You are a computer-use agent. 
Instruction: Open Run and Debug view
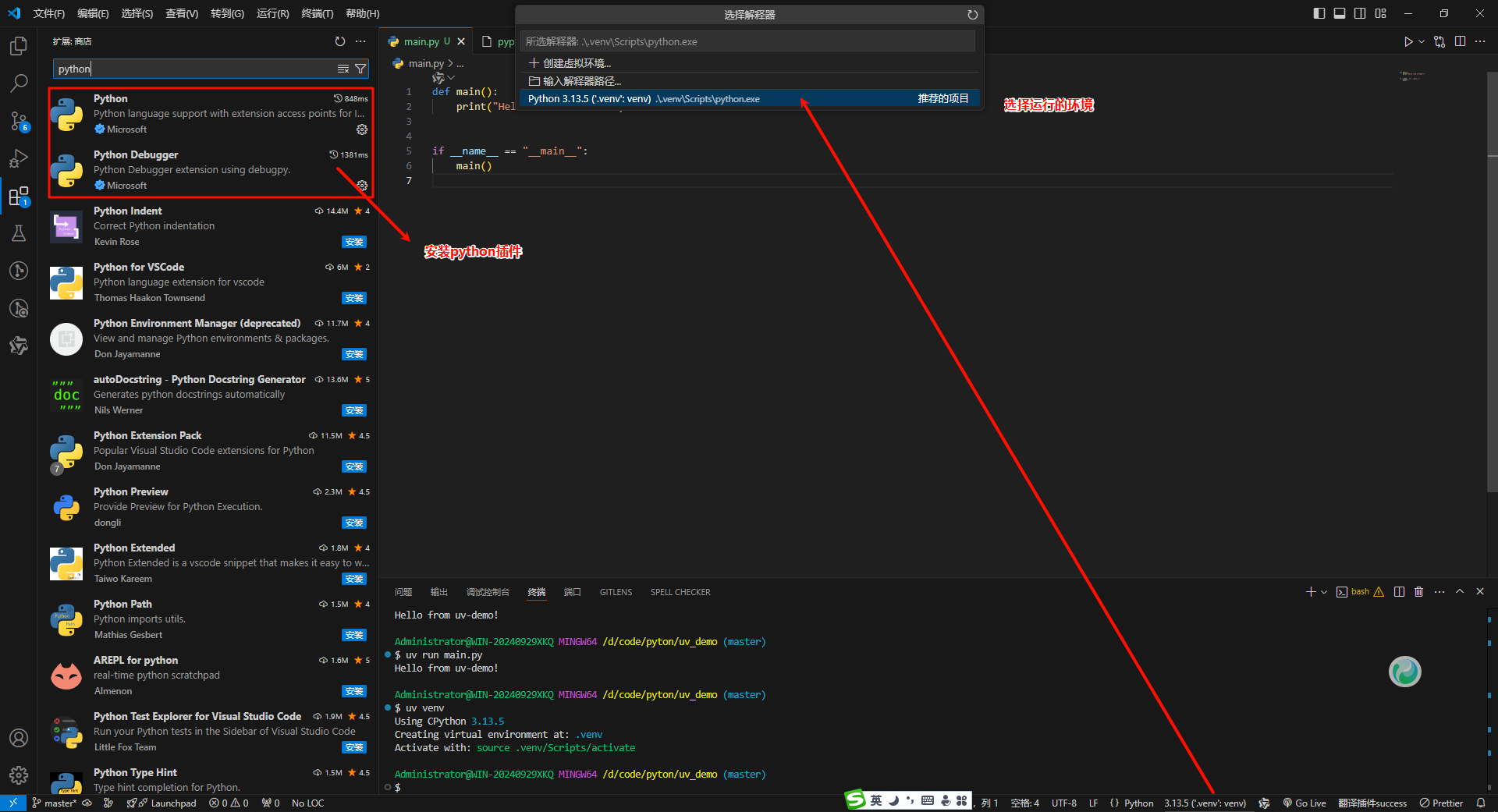coord(19,158)
